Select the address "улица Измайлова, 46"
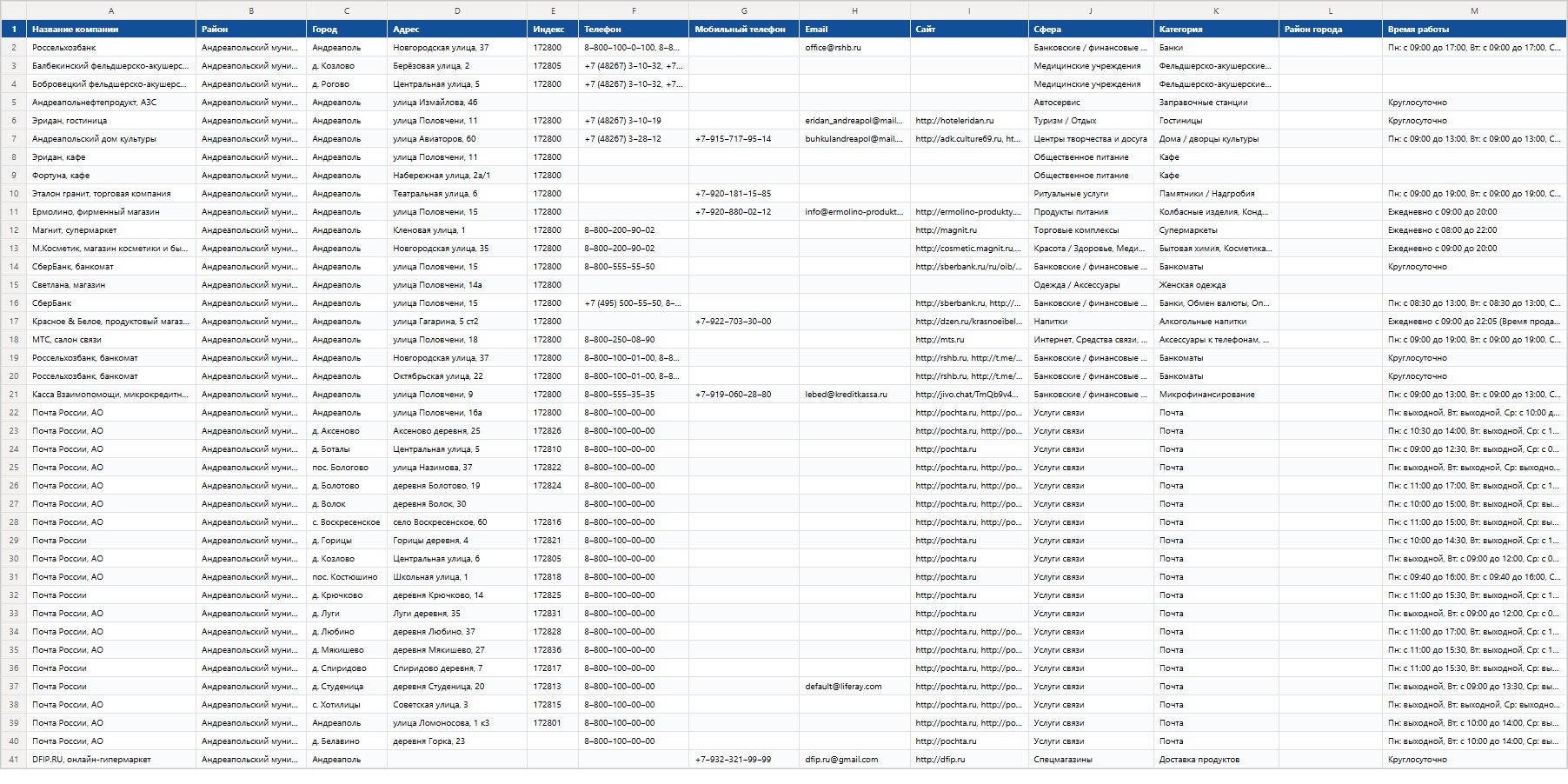Screen dimensions: 1568x784 click(x=457, y=102)
